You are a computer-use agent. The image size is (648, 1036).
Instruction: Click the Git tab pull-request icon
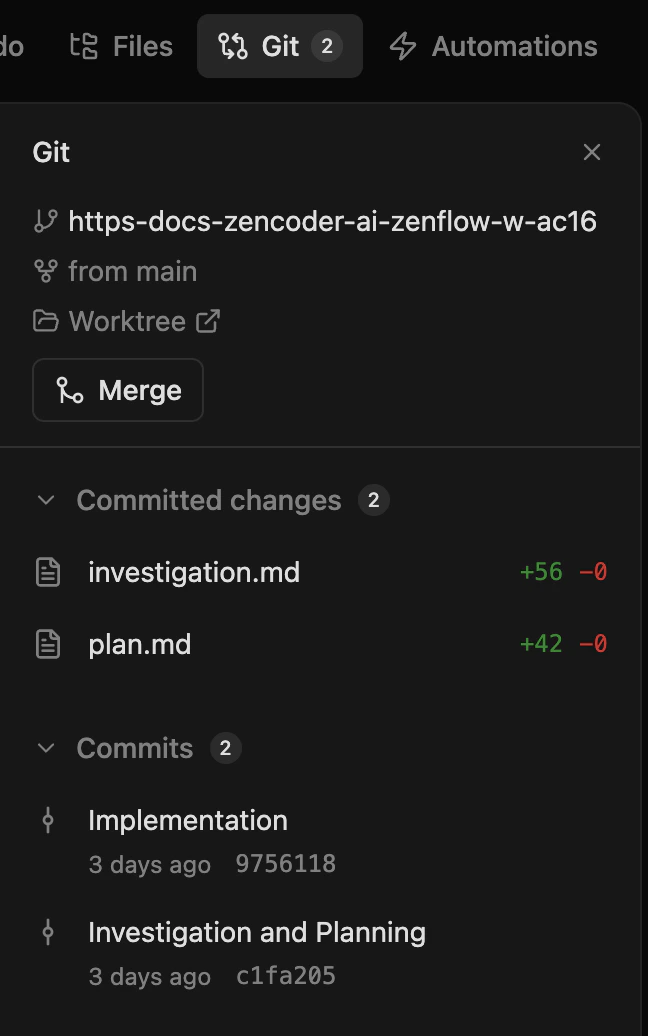[x=233, y=46]
